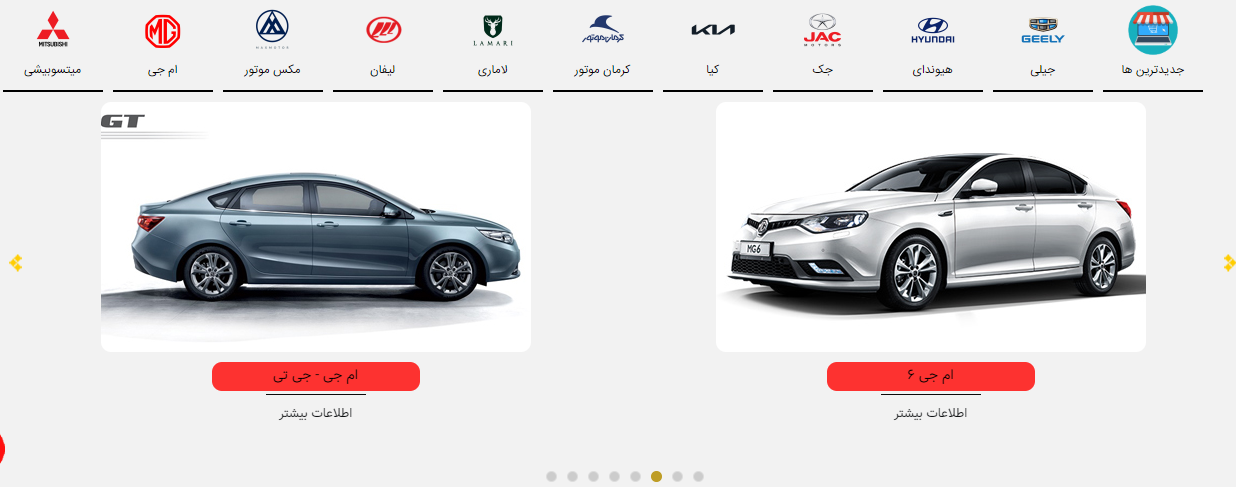
Task: Select the highlighted gold carousel dot
Action: point(656,476)
